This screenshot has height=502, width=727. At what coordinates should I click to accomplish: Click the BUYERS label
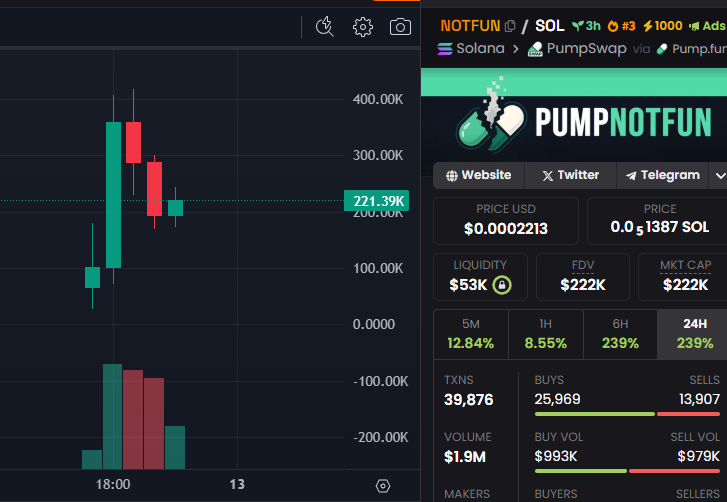click(555, 494)
